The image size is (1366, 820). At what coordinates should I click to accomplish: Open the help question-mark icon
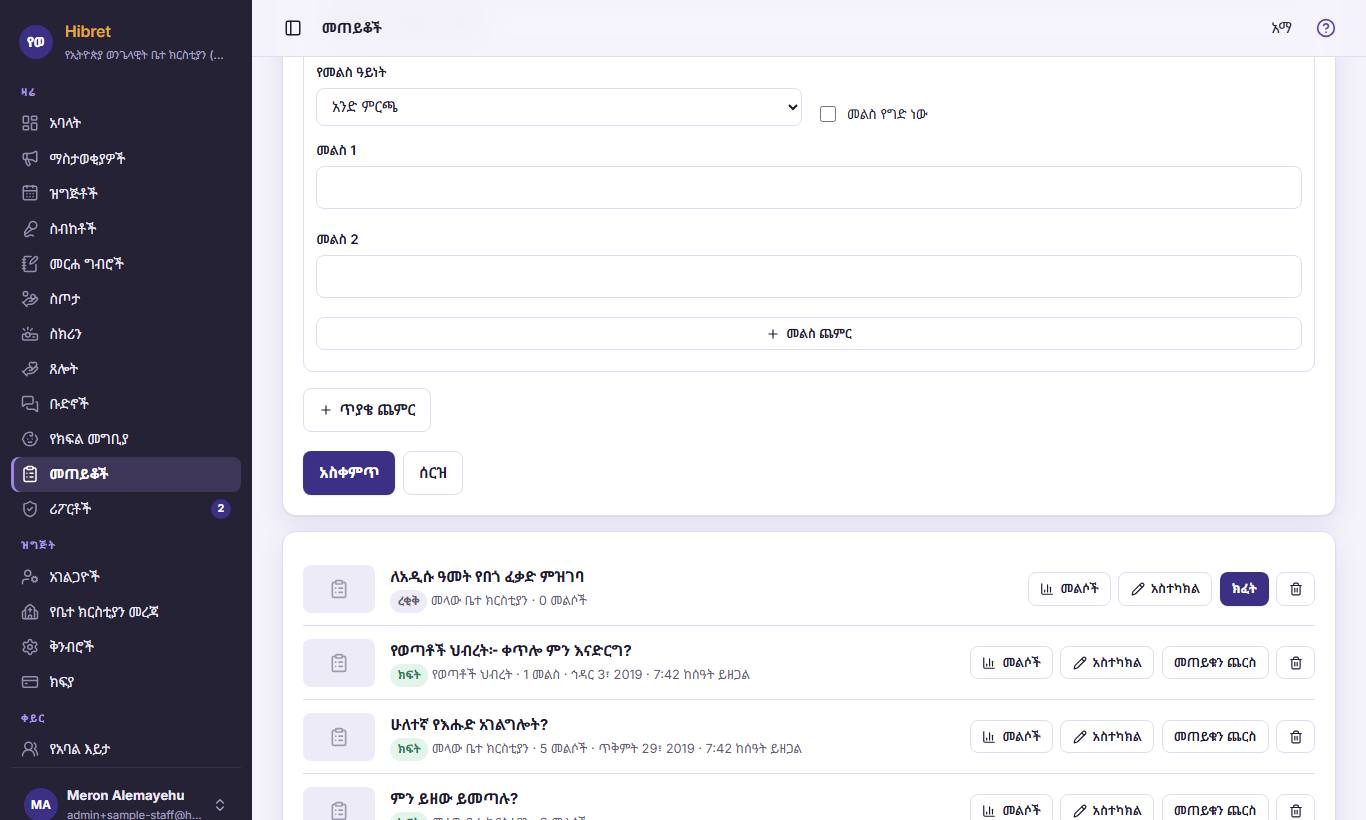coord(1326,28)
